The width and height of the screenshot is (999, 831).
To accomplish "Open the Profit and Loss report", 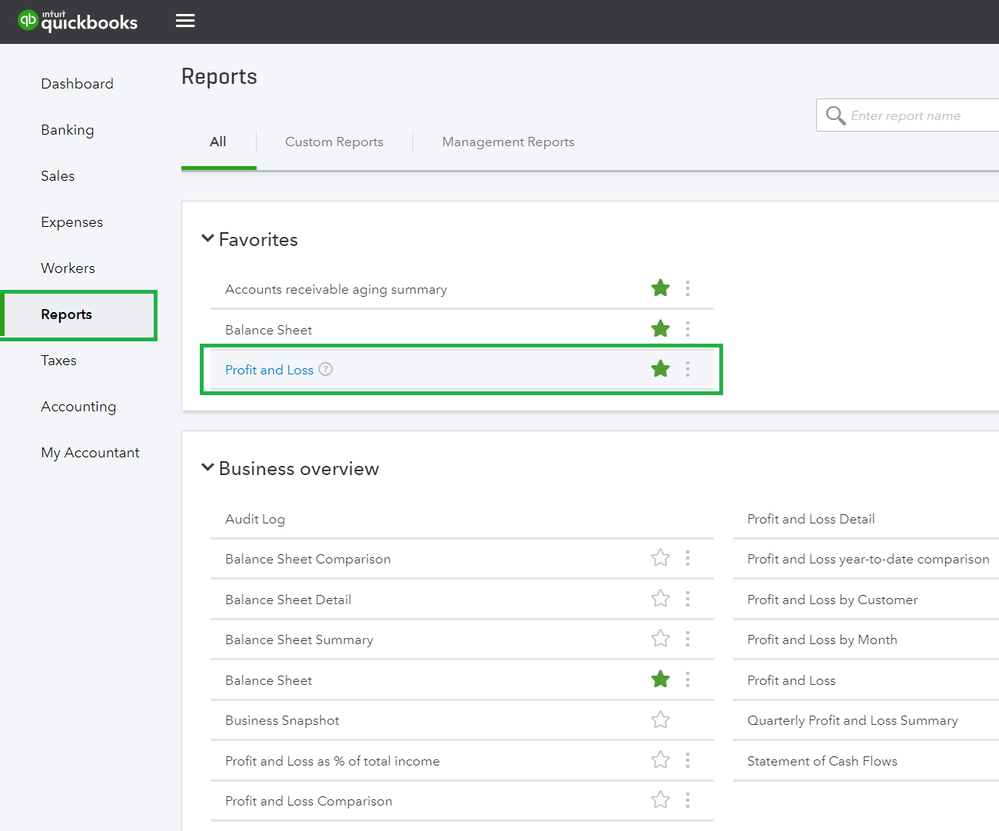I will click(269, 369).
